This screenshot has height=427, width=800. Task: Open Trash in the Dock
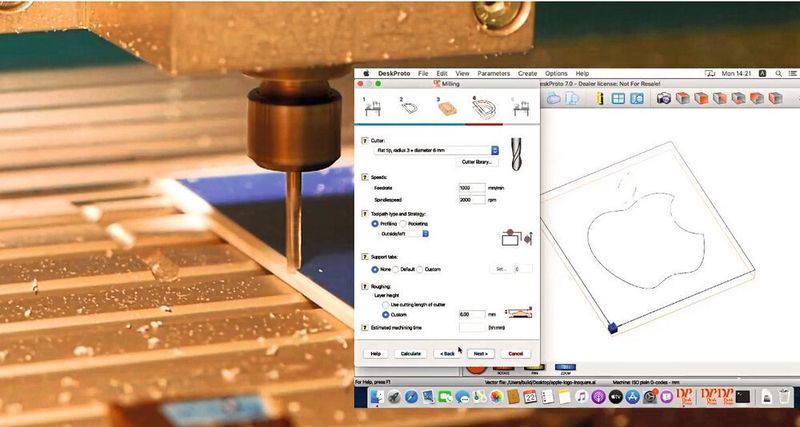785,397
